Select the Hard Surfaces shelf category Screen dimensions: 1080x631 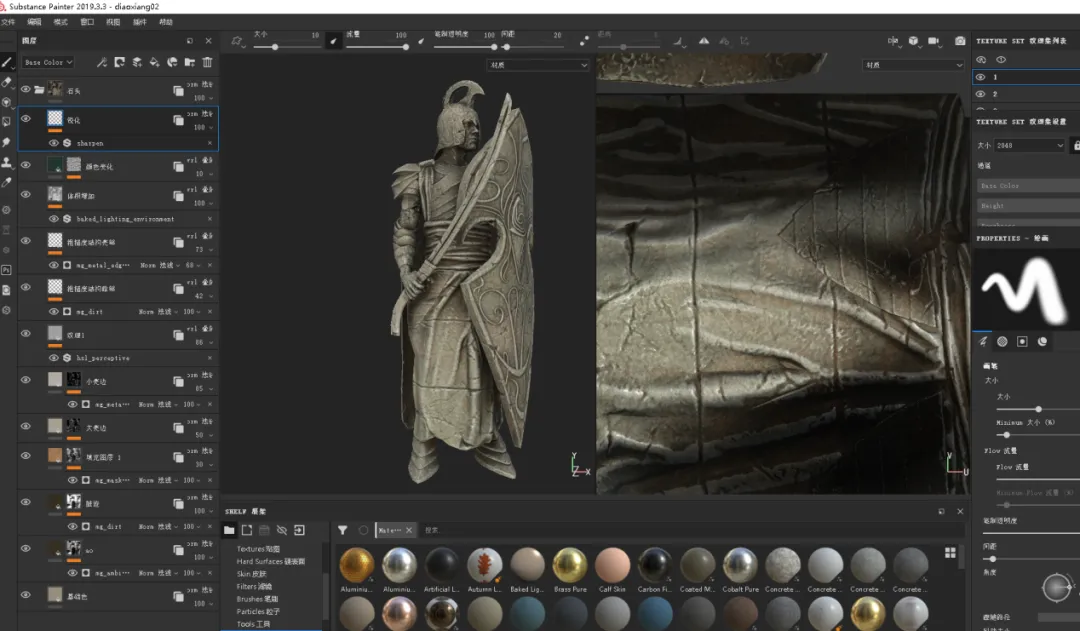pyautogui.click(x=270, y=561)
